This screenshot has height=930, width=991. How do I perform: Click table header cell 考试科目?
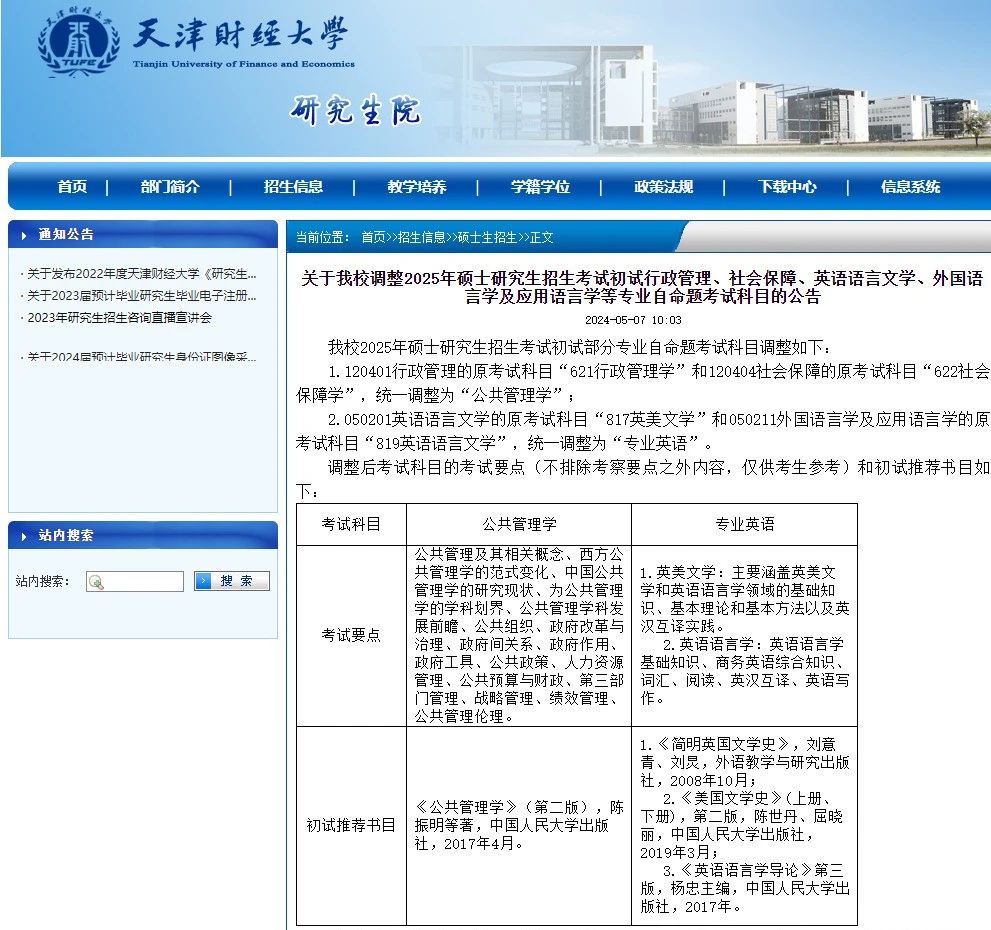pos(351,524)
